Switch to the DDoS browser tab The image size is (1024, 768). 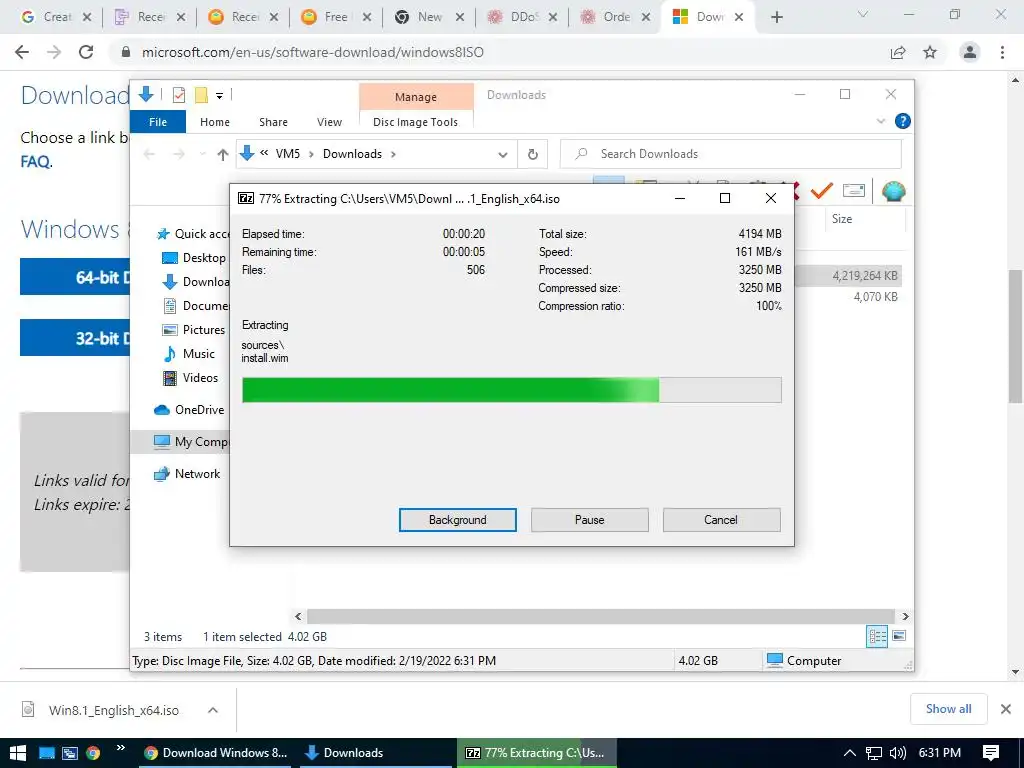click(x=522, y=17)
